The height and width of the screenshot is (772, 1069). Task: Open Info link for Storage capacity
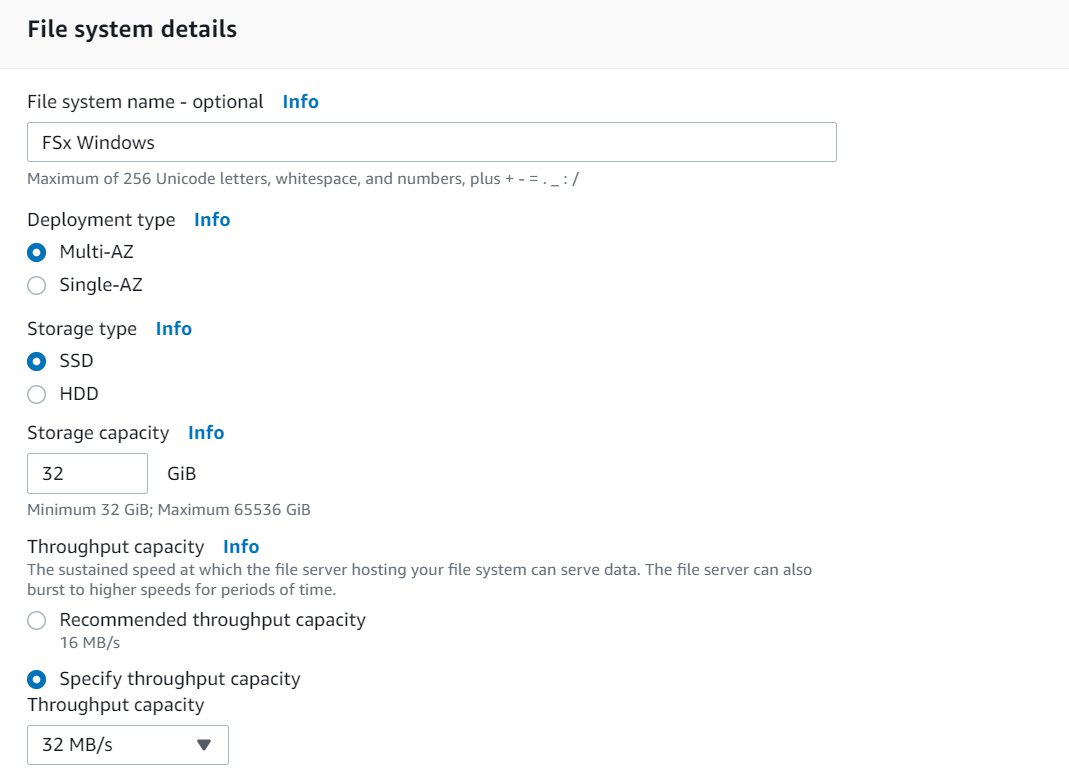[206, 433]
